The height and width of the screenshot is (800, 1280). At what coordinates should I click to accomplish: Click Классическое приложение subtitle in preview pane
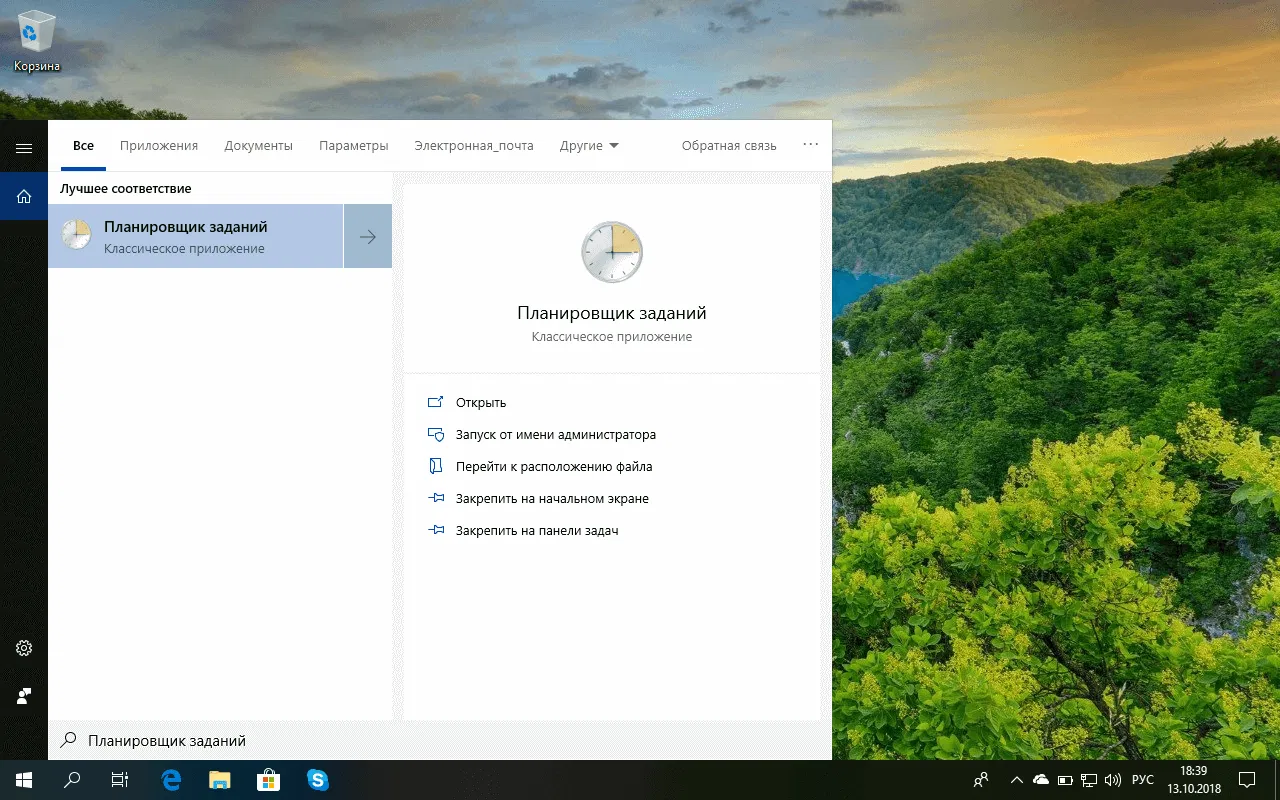click(x=612, y=337)
